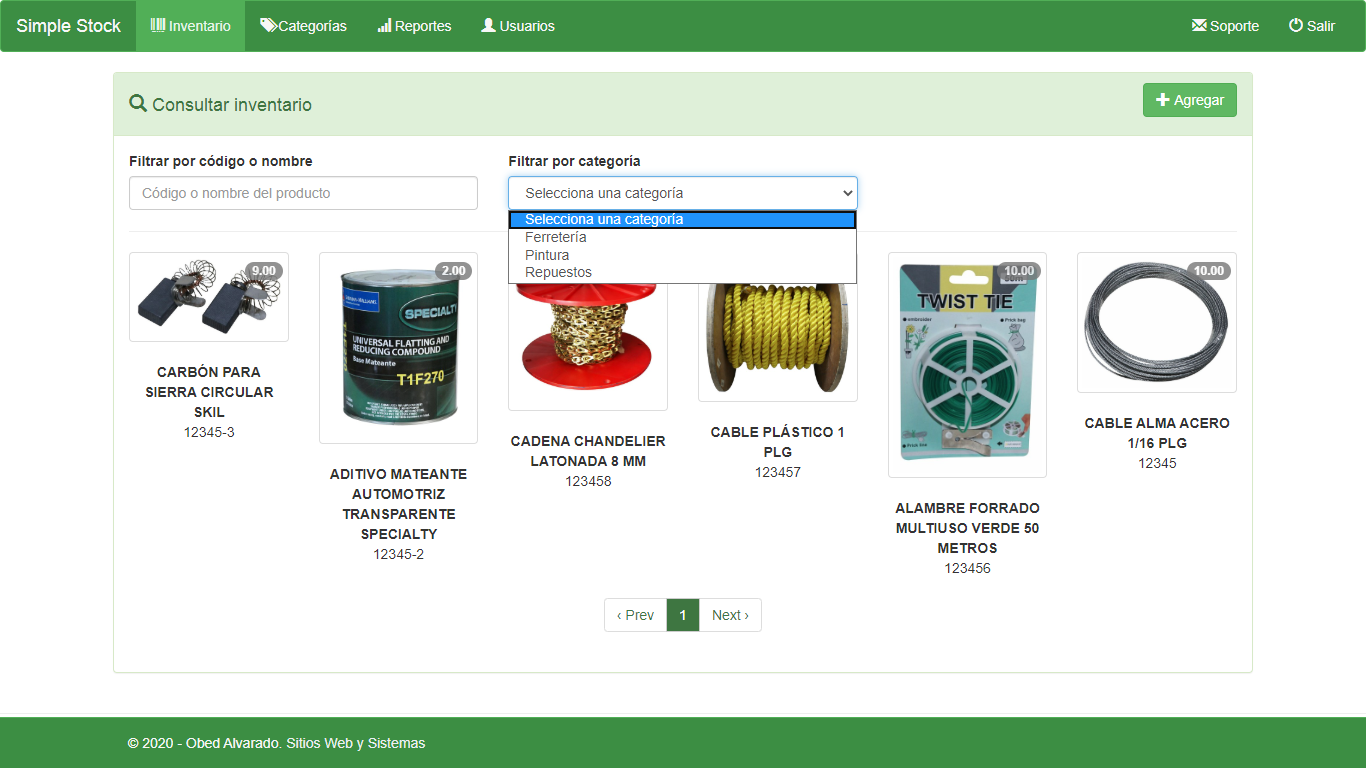This screenshot has height=768, width=1366.
Task: Click the product code 123457
Action: coord(778,472)
